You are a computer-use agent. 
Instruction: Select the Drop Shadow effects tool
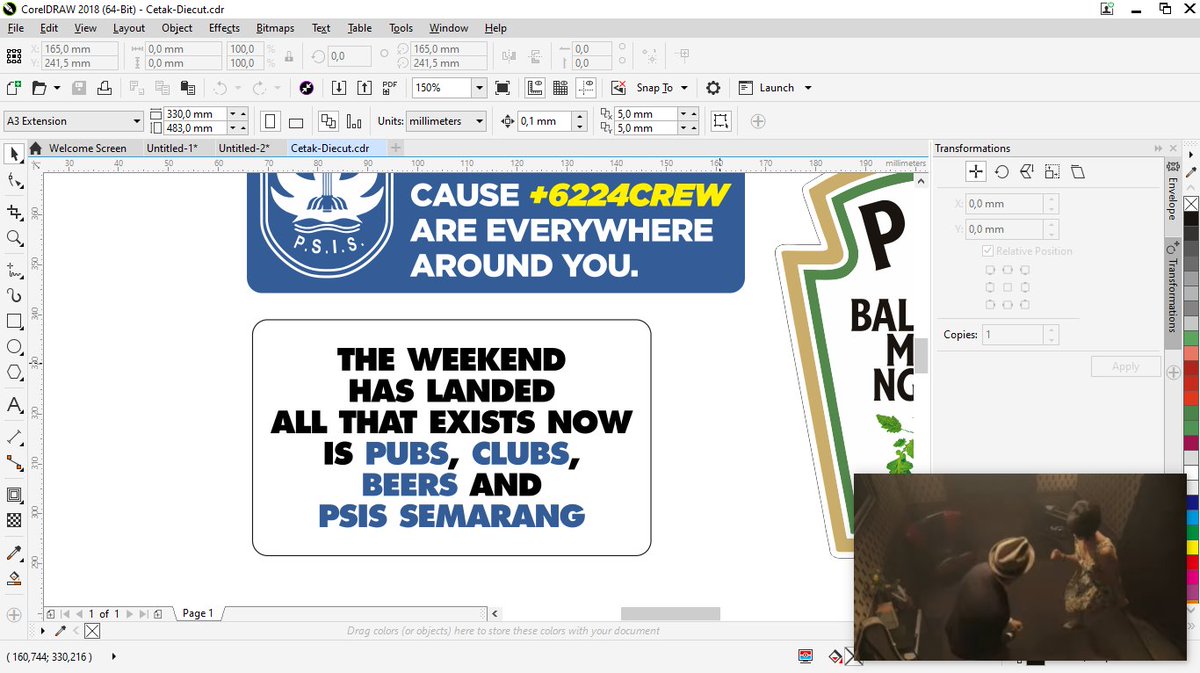(14, 495)
